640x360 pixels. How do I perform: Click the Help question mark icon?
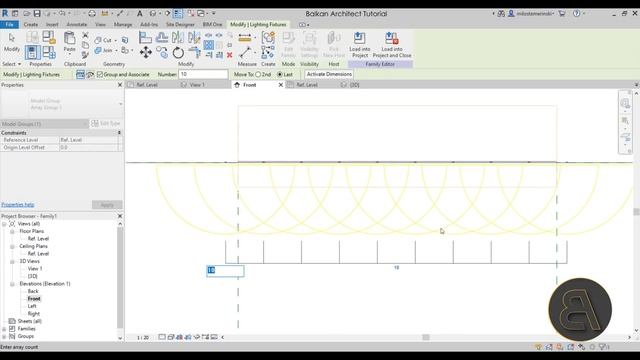(576, 13)
